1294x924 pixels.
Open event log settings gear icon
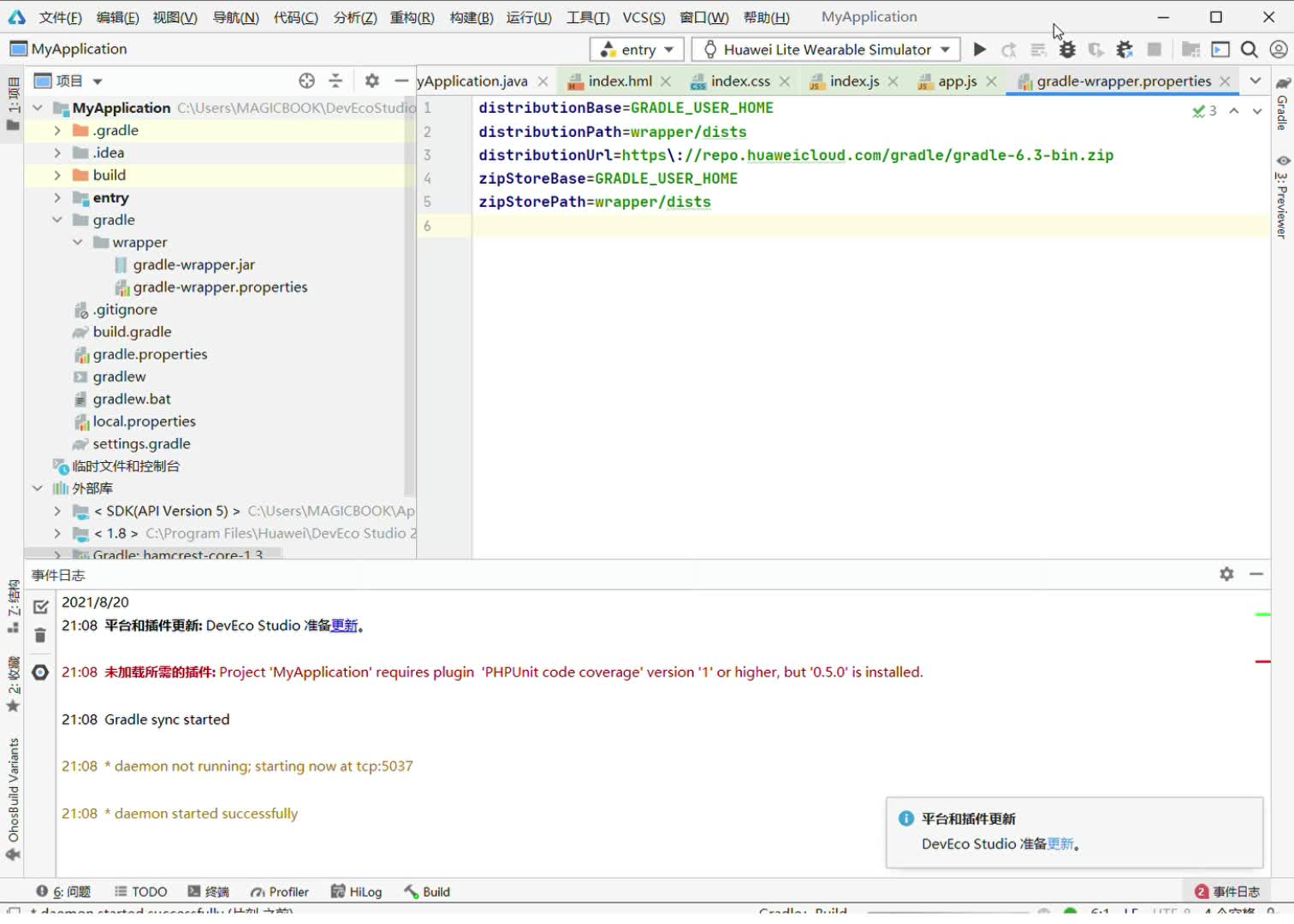click(x=1226, y=574)
